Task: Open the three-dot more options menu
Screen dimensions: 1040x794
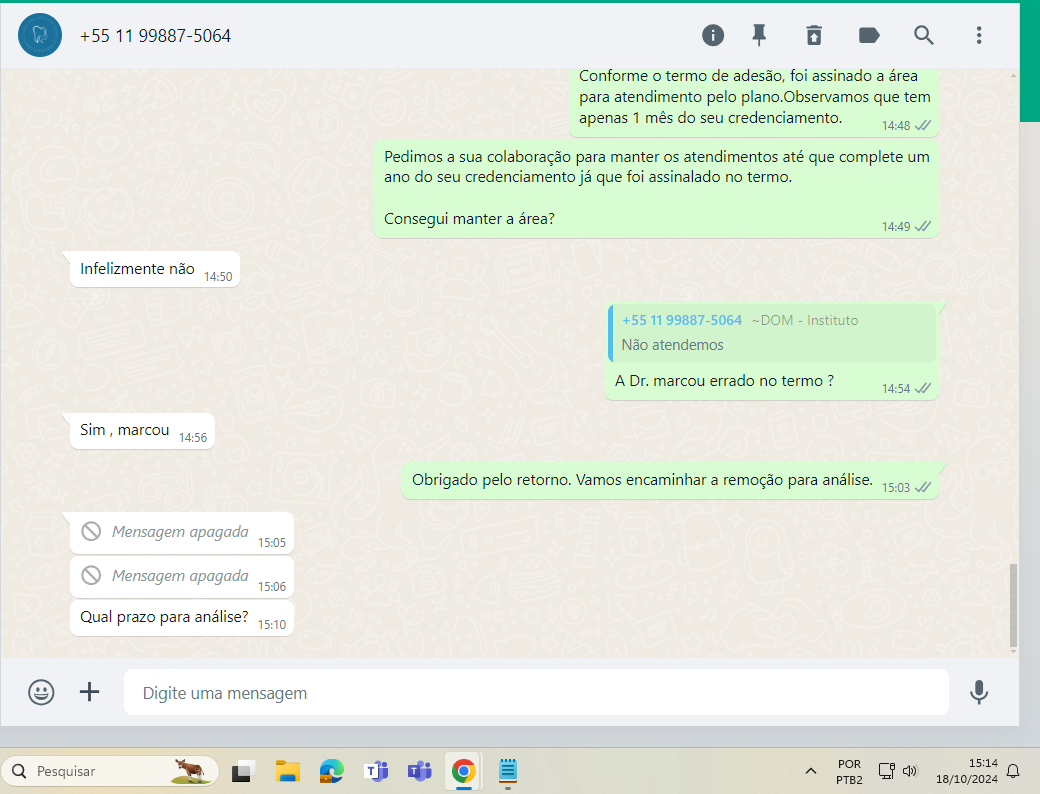Action: (979, 36)
